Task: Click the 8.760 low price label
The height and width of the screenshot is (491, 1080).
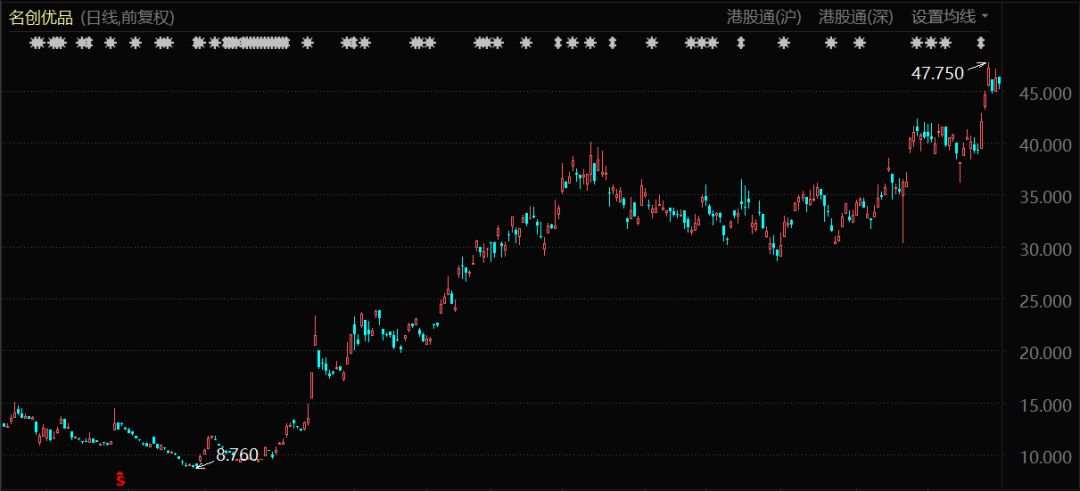Action: tap(237, 455)
